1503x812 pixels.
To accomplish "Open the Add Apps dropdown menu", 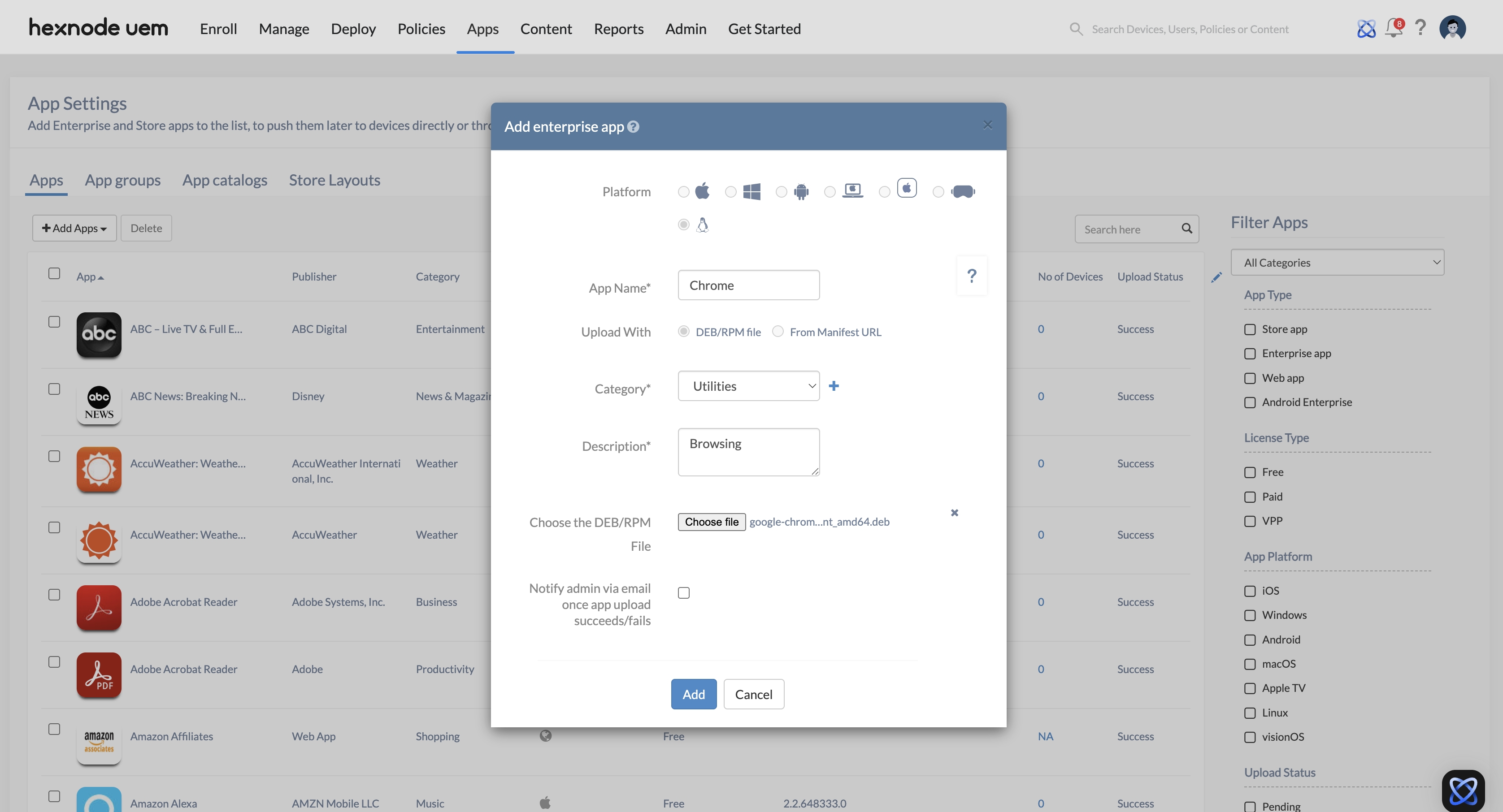I will pyautogui.click(x=74, y=228).
